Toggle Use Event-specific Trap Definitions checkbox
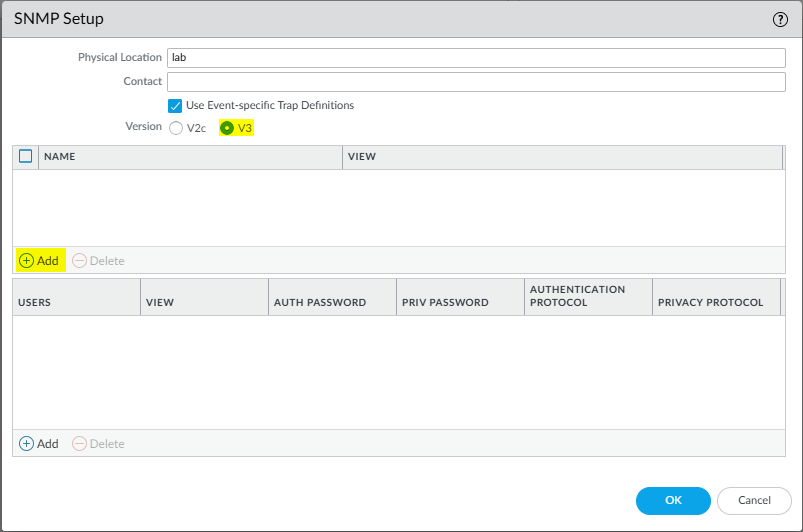The height and width of the screenshot is (532, 803). point(175,105)
